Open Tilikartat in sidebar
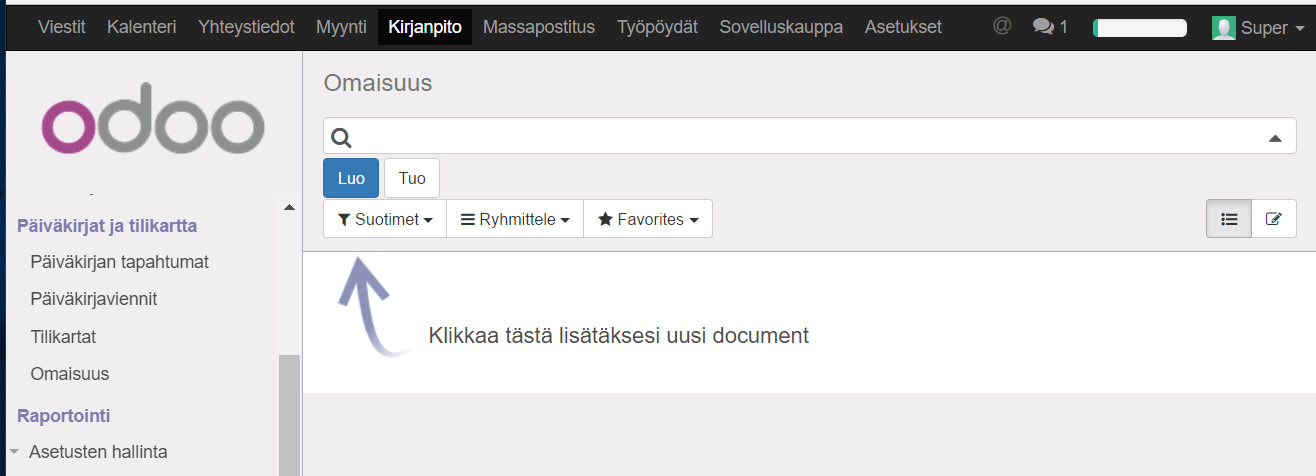 [63, 337]
